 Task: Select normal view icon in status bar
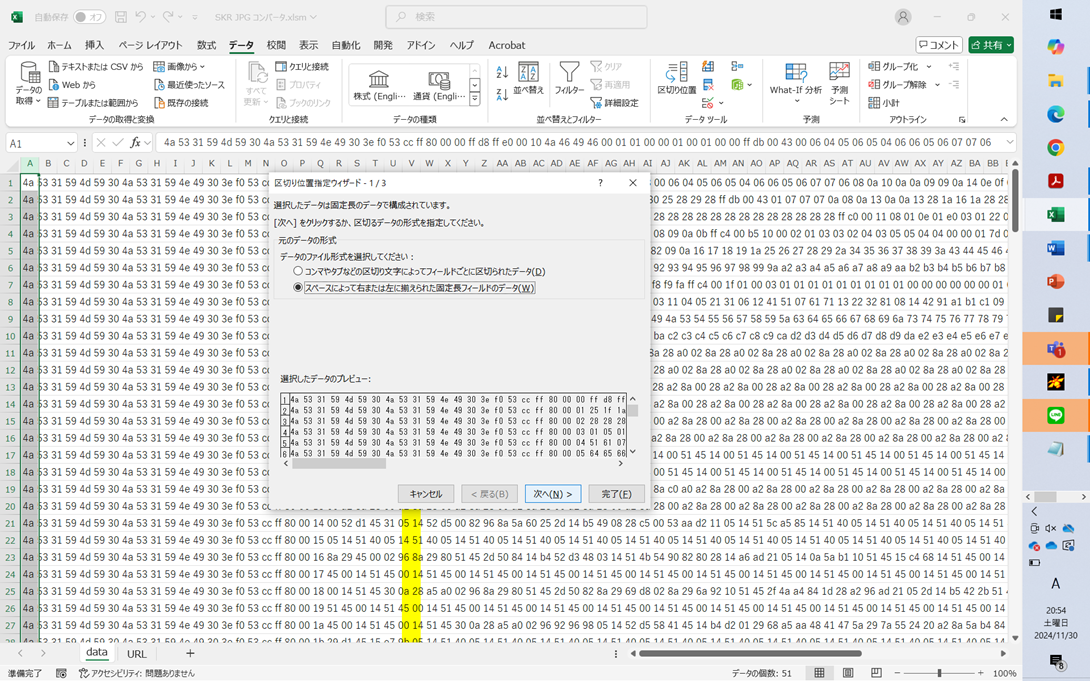820,673
